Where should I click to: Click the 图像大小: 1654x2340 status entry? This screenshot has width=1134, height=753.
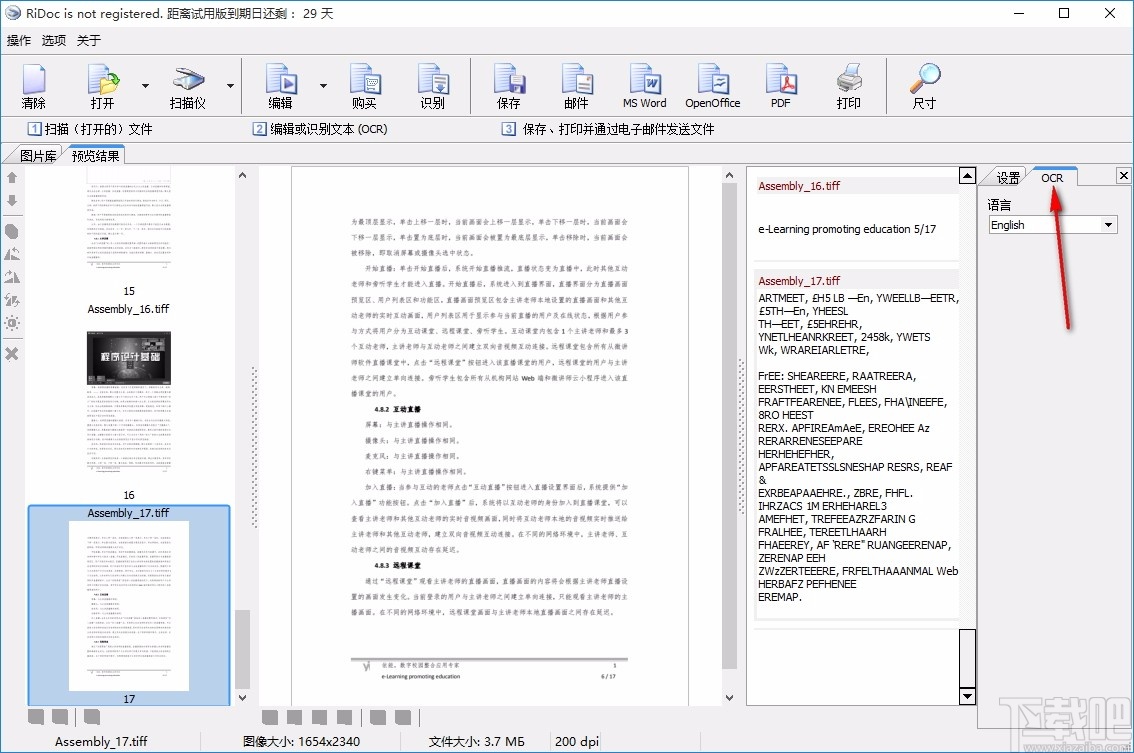coord(301,741)
